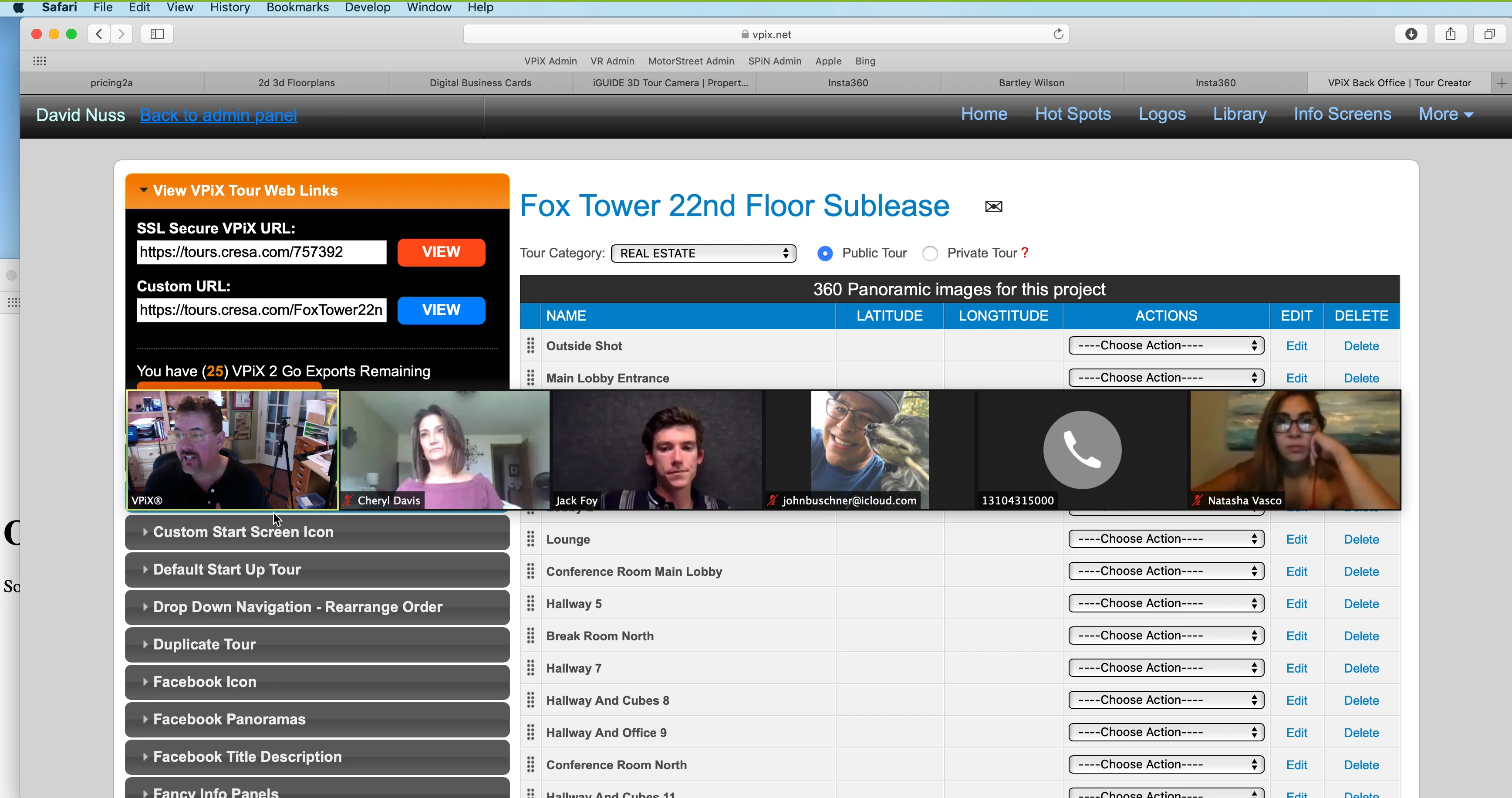Open Choose Action dropdown for Main Lobby Entrance
This screenshot has width=1512, height=798.
point(1166,378)
